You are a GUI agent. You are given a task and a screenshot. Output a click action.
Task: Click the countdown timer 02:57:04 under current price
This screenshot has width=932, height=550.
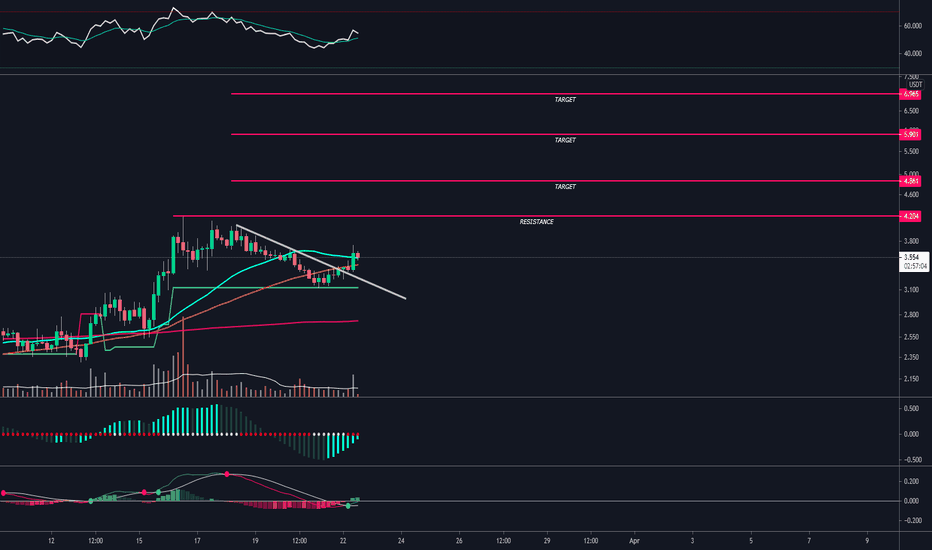click(915, 267)
